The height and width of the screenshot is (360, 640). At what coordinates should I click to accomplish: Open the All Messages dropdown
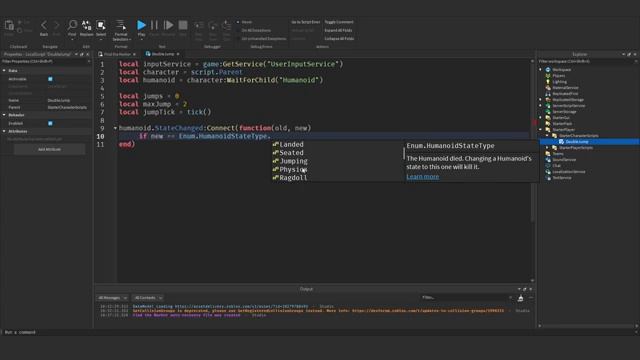pyautogui.click(x=112, y=298)
